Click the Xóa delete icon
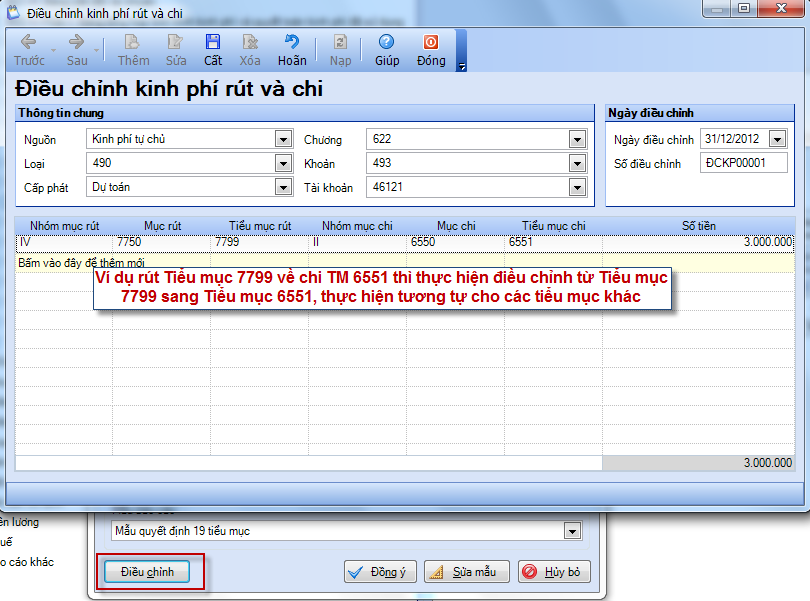Viewport: 810px width, 601px height. point(250,42)
